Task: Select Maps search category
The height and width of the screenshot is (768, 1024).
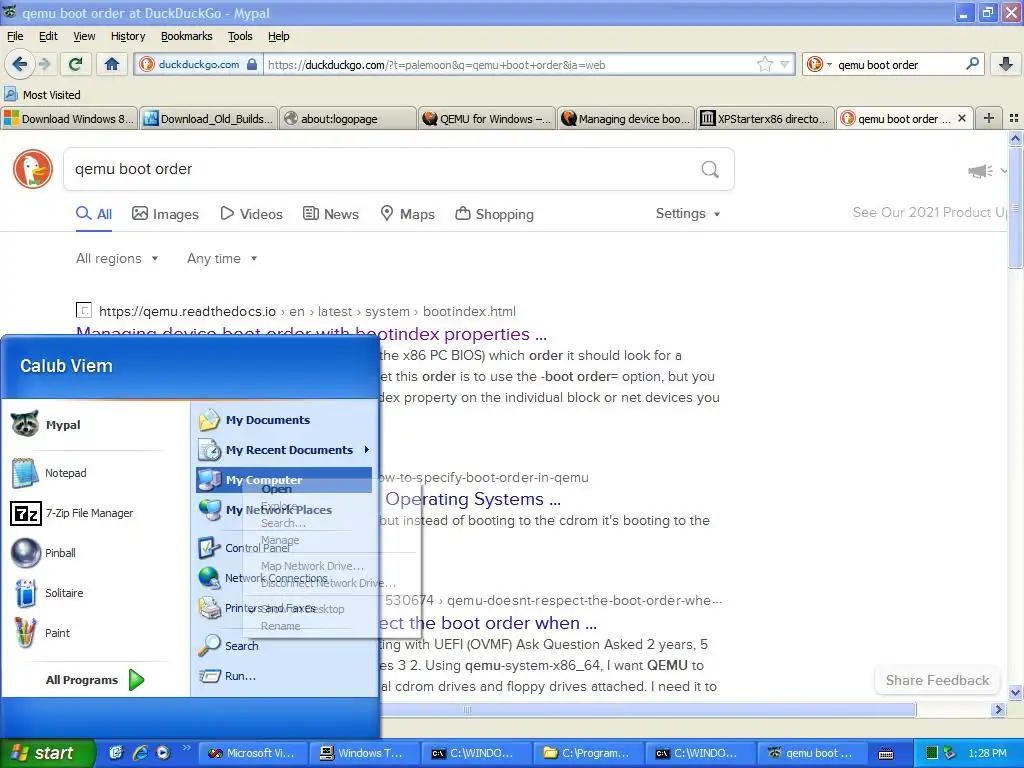Action: tap(408, 214)
